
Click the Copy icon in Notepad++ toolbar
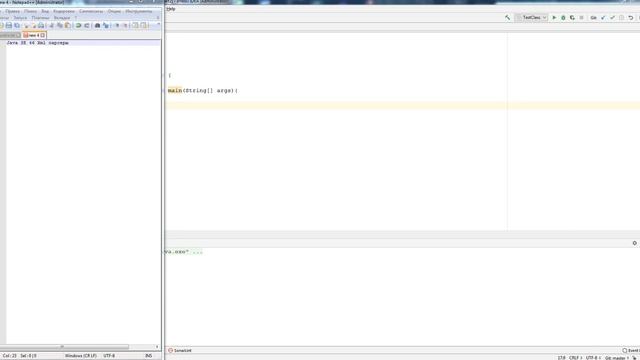click(60, 25)
